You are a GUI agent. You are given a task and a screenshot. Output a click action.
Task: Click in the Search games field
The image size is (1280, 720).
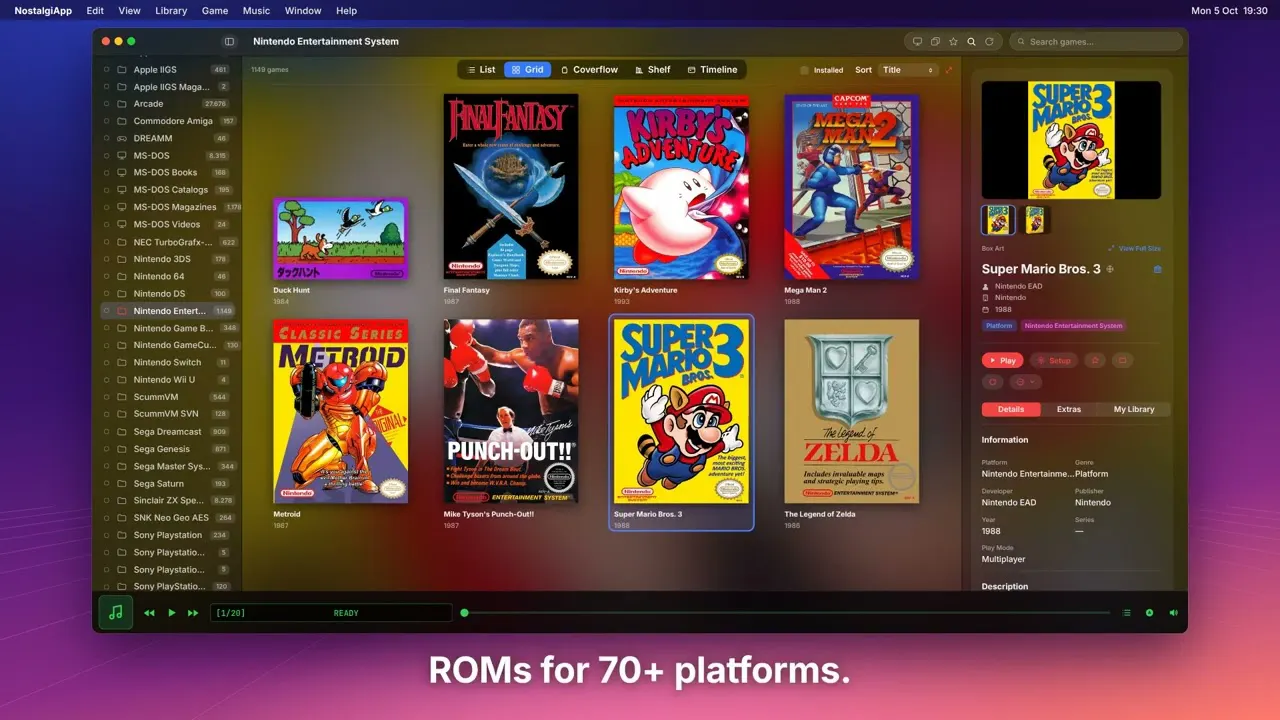(1096, 41)
